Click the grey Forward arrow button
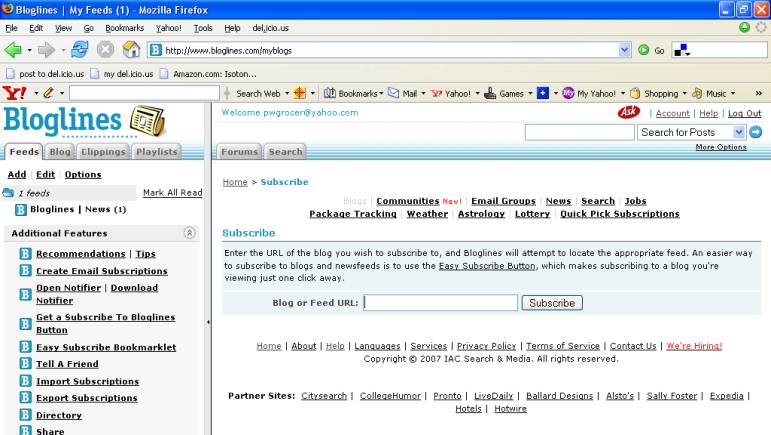 click(x=46, y=50)
